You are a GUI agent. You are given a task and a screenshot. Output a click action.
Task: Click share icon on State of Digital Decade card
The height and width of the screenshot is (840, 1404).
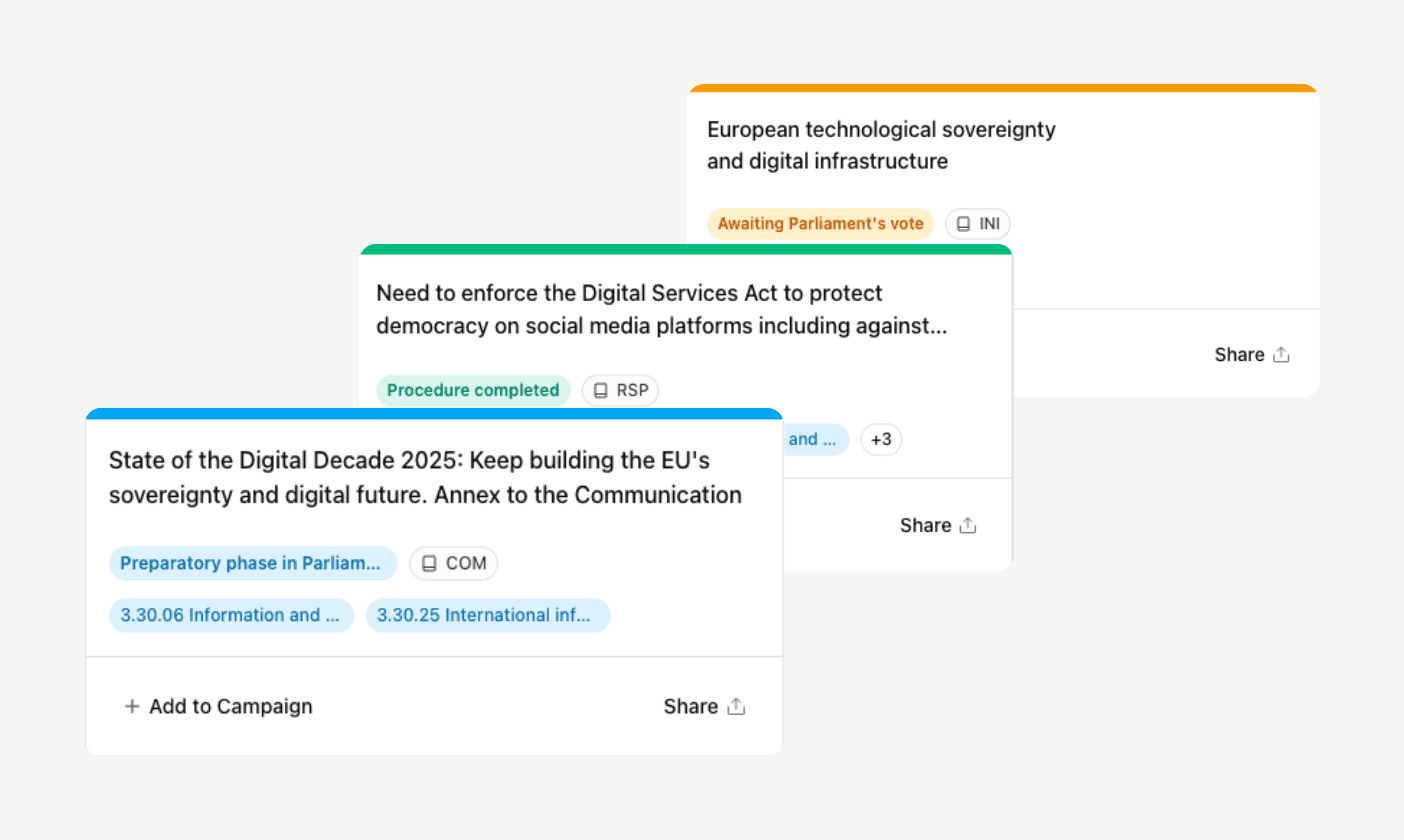coord(736,706)
